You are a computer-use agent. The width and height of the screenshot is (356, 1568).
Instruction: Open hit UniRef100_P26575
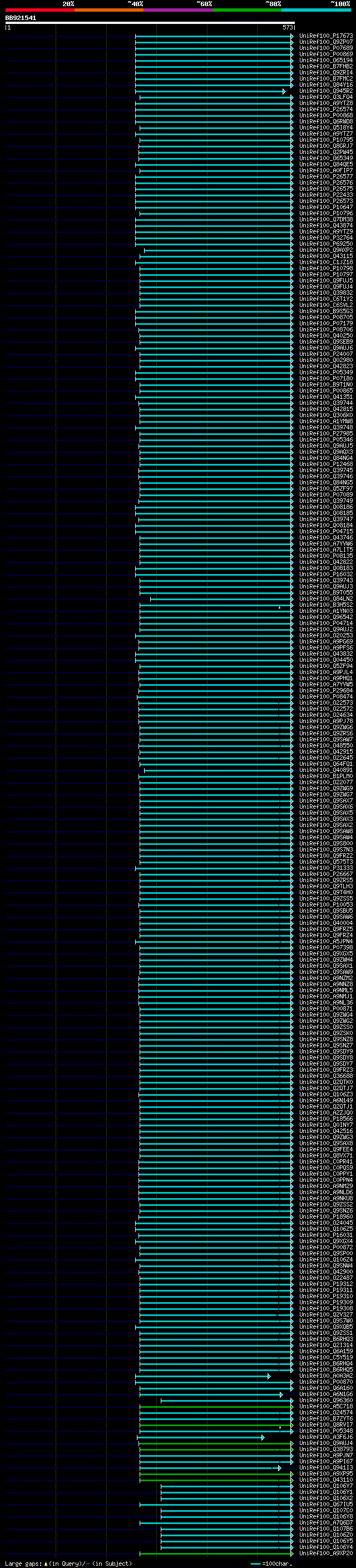pos(326,189)
